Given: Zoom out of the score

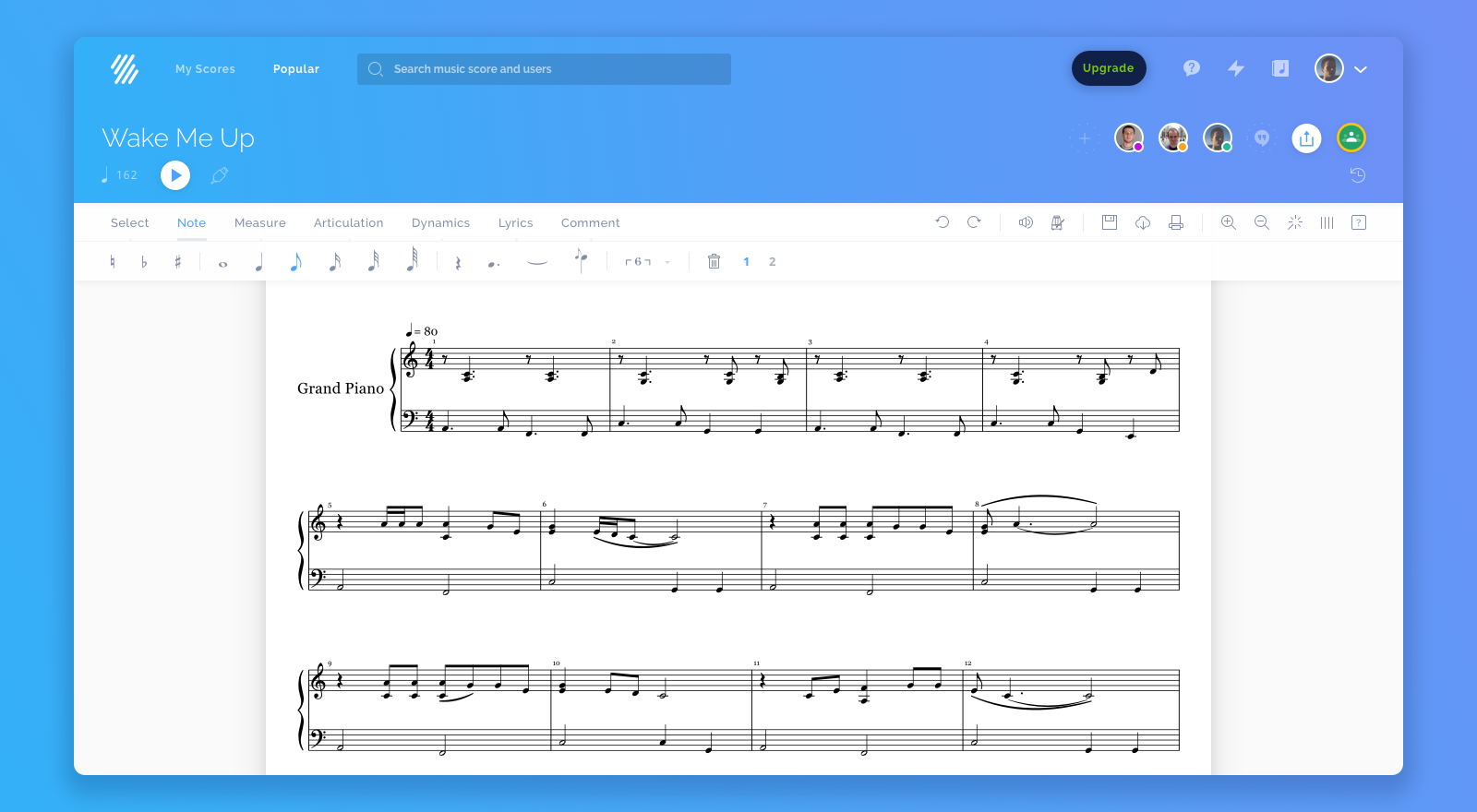Looking at the screenshot, I should pos(1262,222).
